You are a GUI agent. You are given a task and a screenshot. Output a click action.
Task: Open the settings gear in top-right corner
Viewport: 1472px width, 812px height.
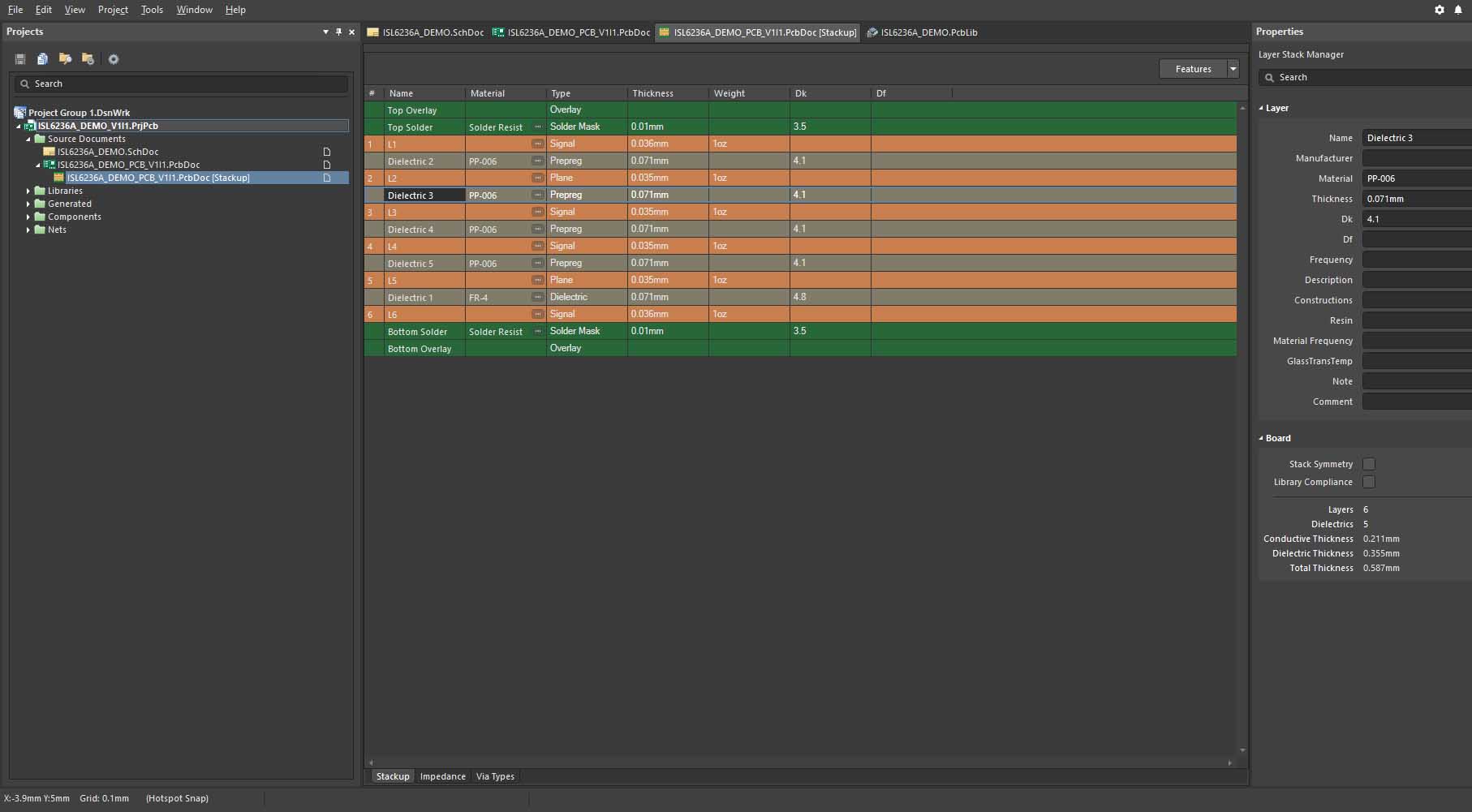[x=1440, y=10]
